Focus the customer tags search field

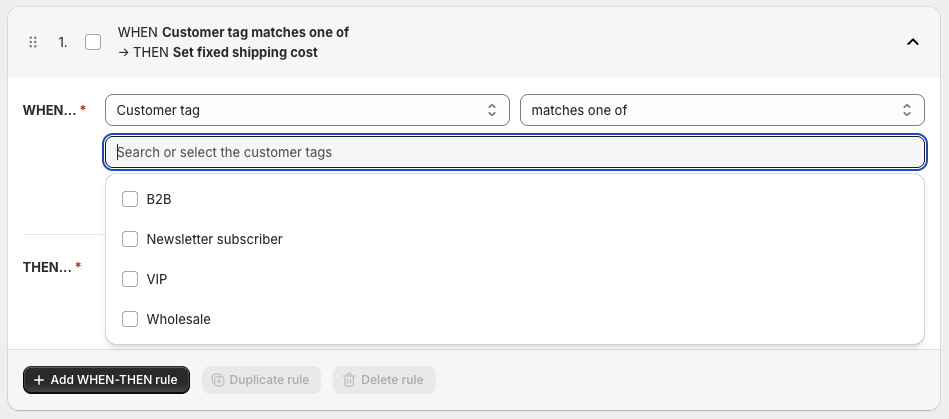click(x=515, y=152)
